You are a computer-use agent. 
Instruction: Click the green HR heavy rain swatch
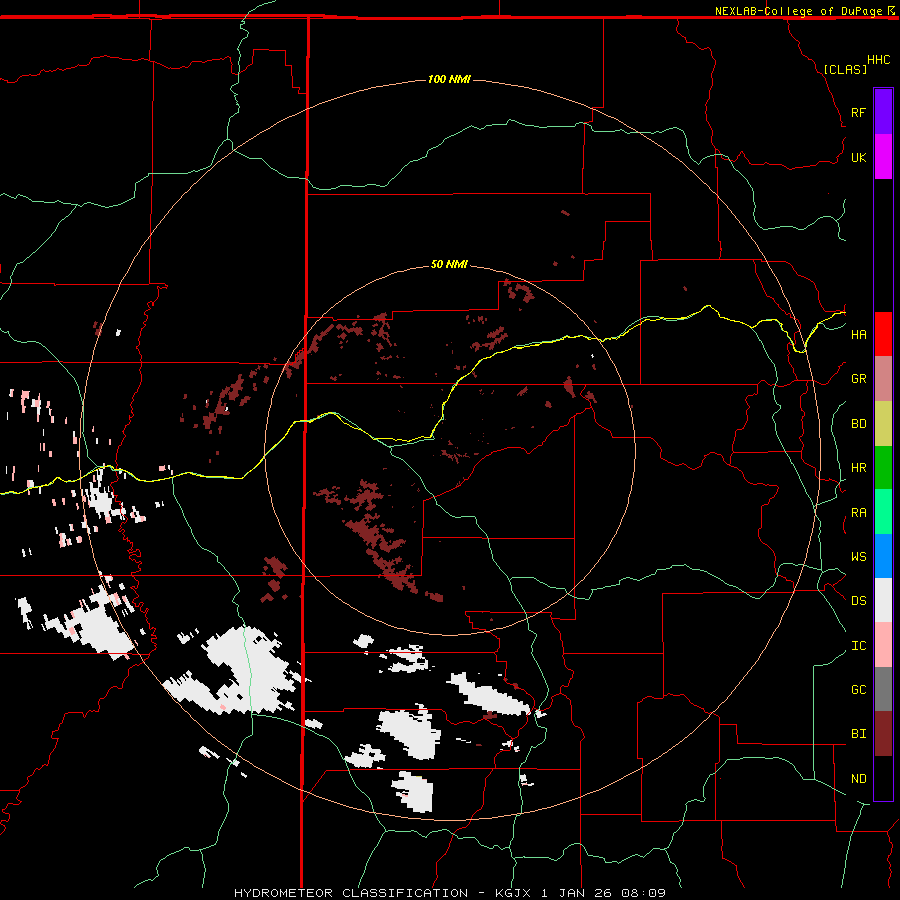(x=883, y=468)
